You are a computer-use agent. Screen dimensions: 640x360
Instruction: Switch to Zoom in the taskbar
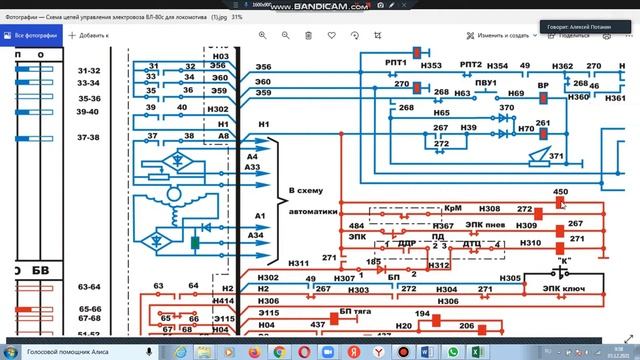point(328,352)
